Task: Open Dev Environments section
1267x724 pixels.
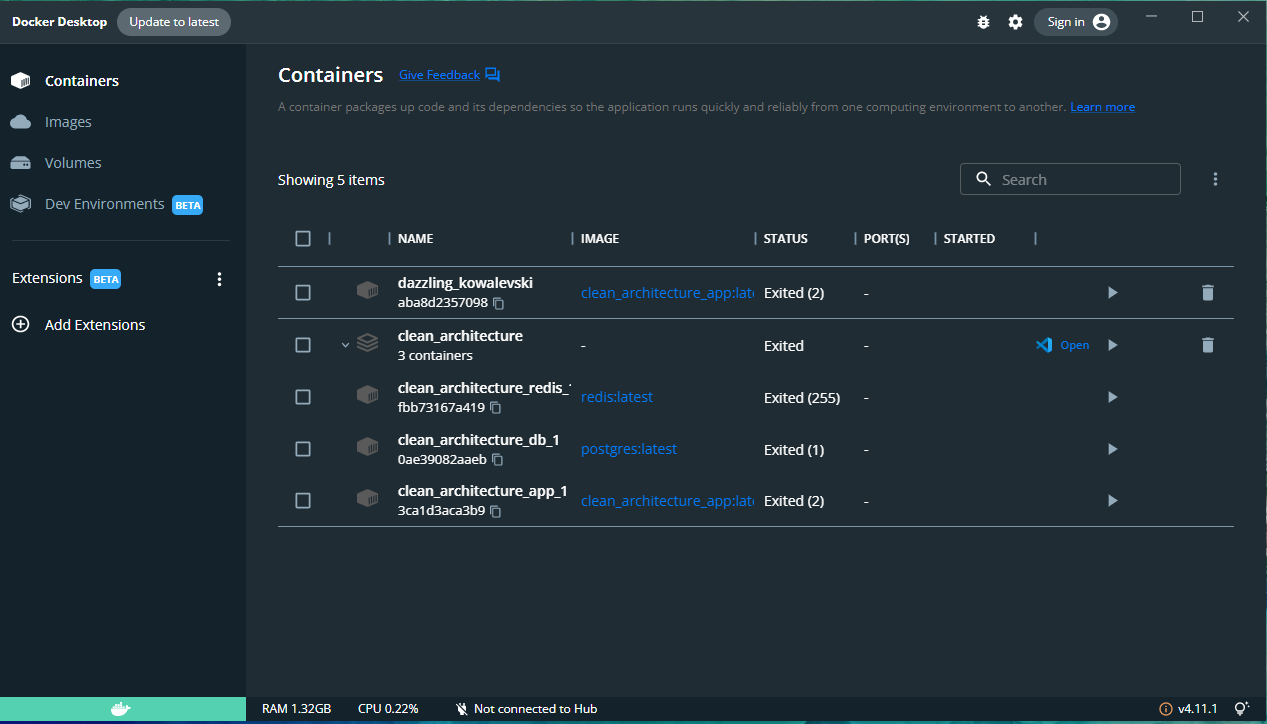Action: tap(122, 204)
